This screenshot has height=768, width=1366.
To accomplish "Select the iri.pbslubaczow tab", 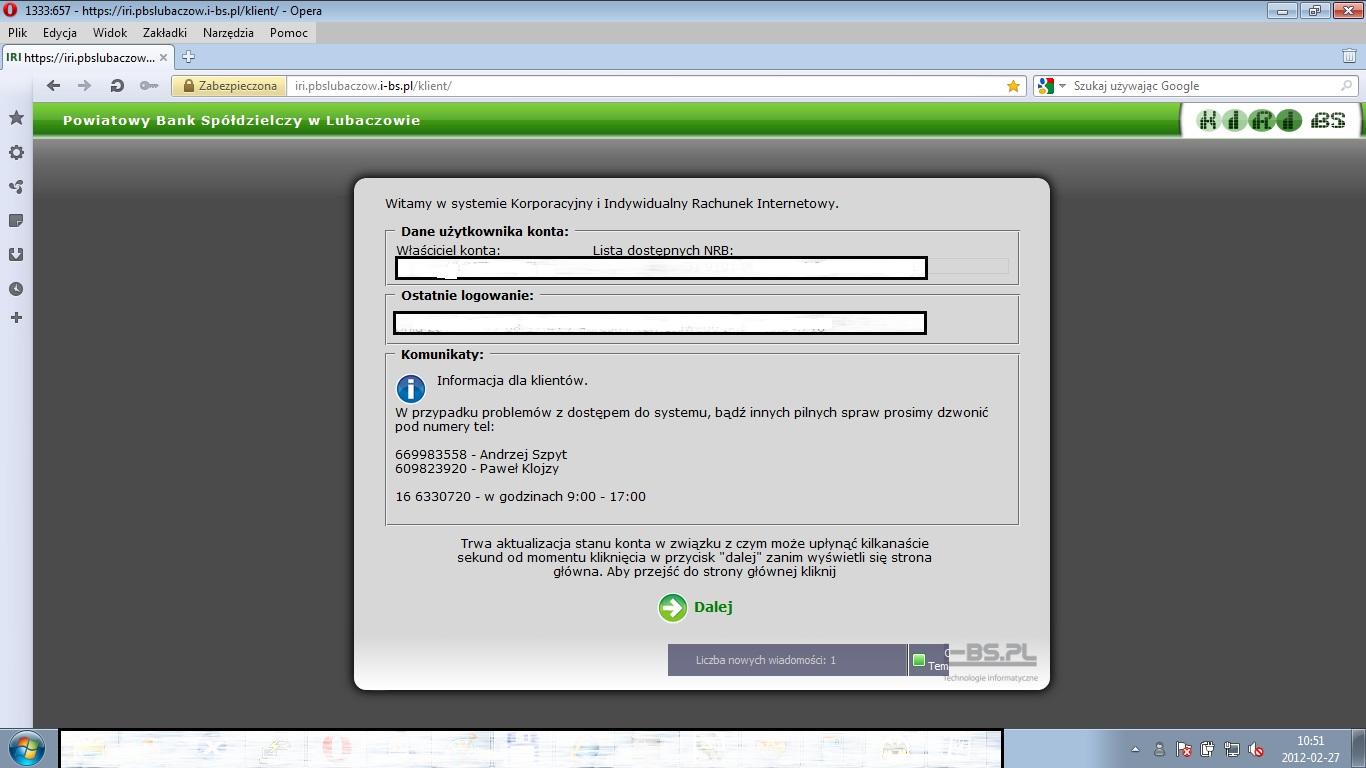I will point(87,57).
